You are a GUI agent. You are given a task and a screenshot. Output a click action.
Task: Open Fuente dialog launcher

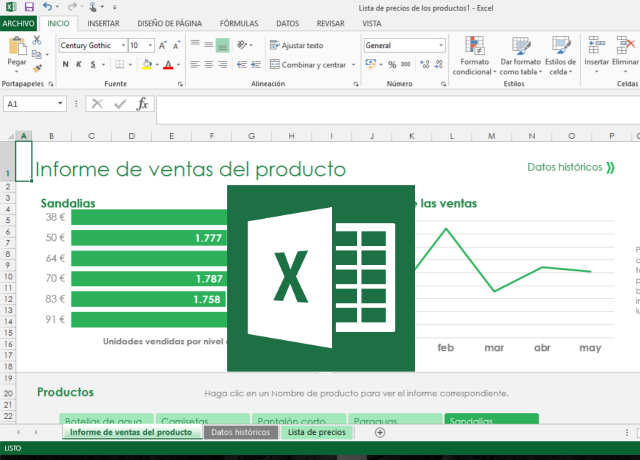point(180,84)
